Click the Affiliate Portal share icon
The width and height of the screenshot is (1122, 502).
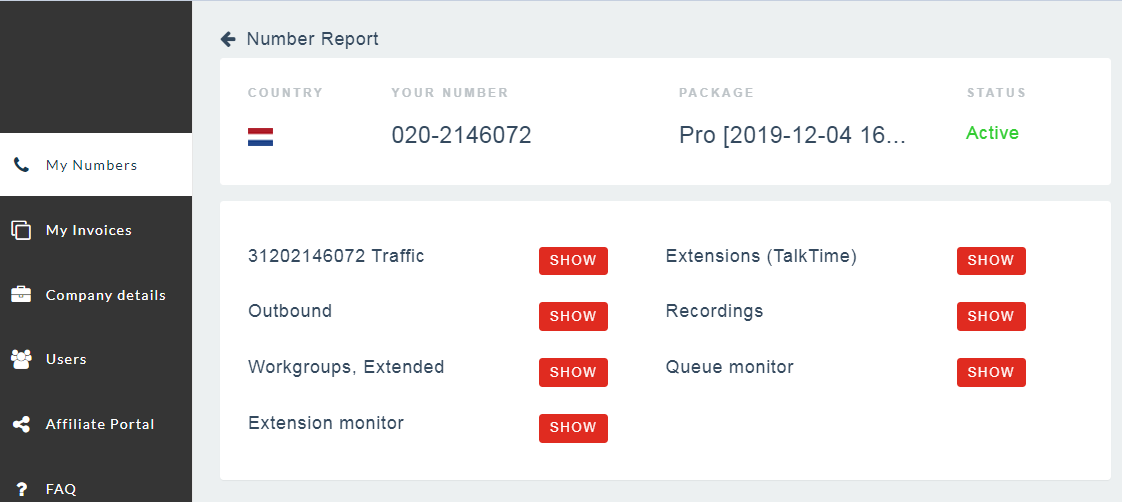[21, 424]
